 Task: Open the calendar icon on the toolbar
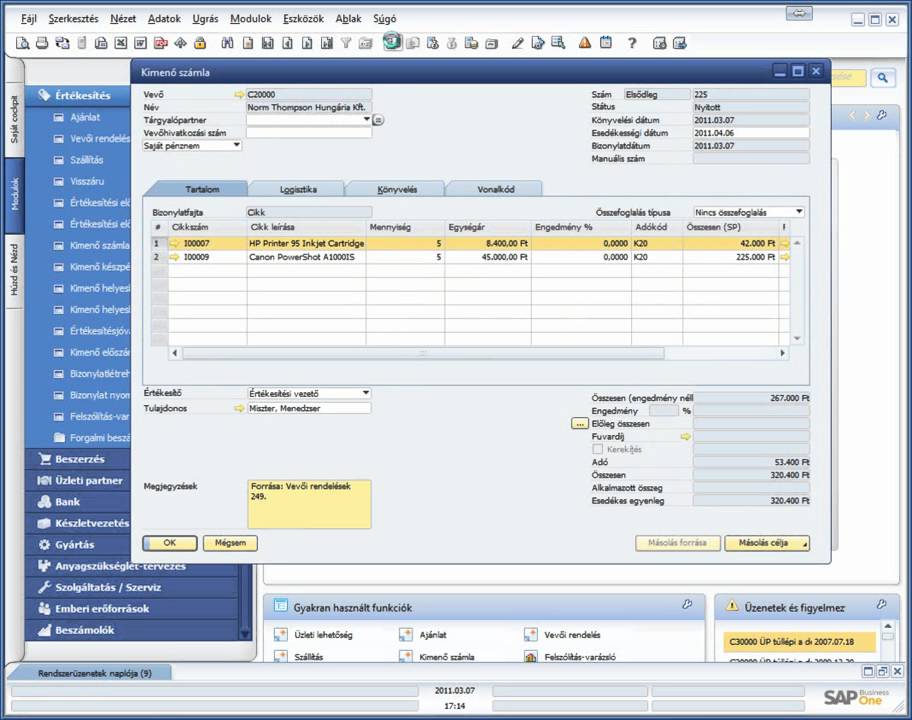(605, 43)
